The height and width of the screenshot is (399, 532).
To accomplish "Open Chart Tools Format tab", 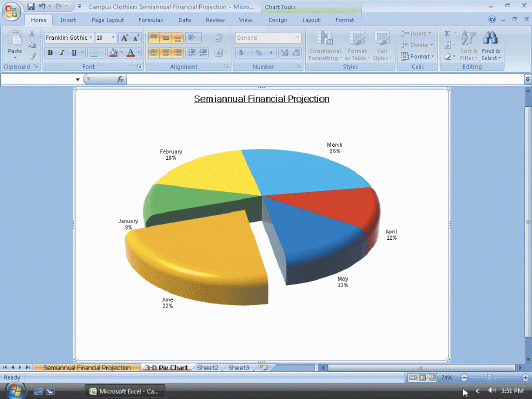I will tap(344, 20).
